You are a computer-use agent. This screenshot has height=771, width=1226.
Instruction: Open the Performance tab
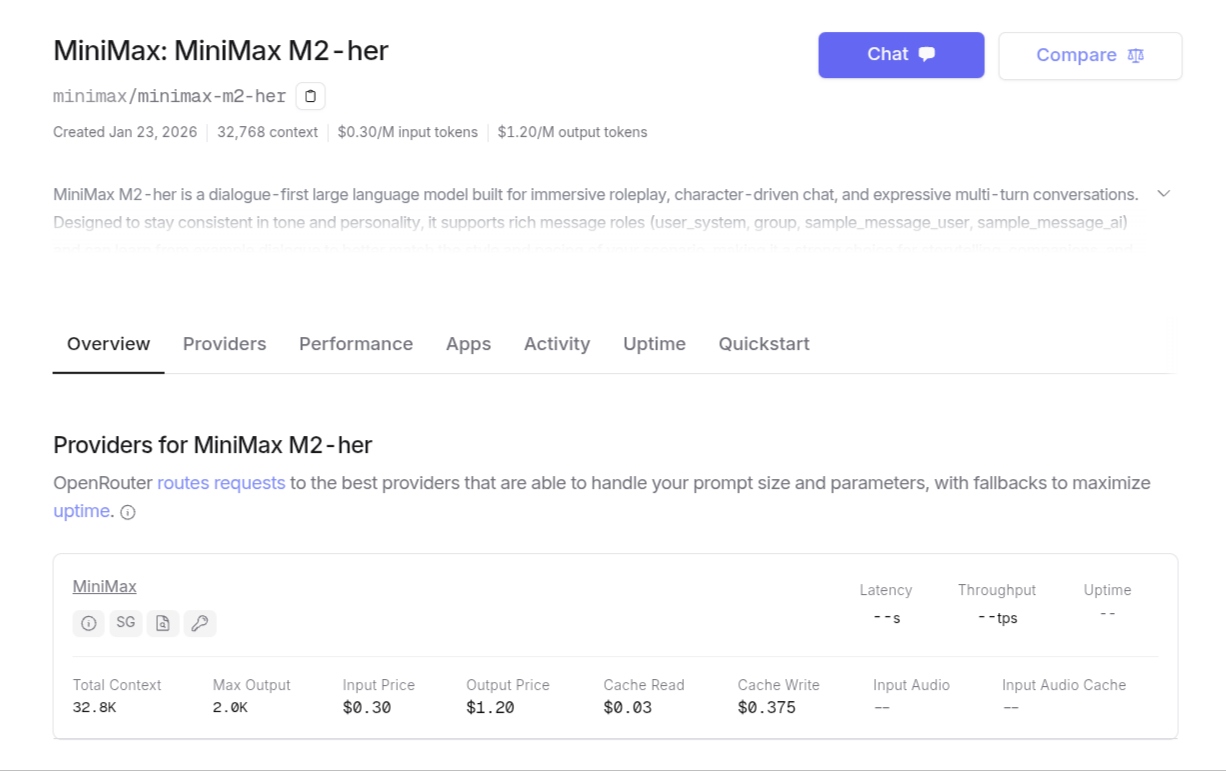pyautogui.click(x=356, y=344)
